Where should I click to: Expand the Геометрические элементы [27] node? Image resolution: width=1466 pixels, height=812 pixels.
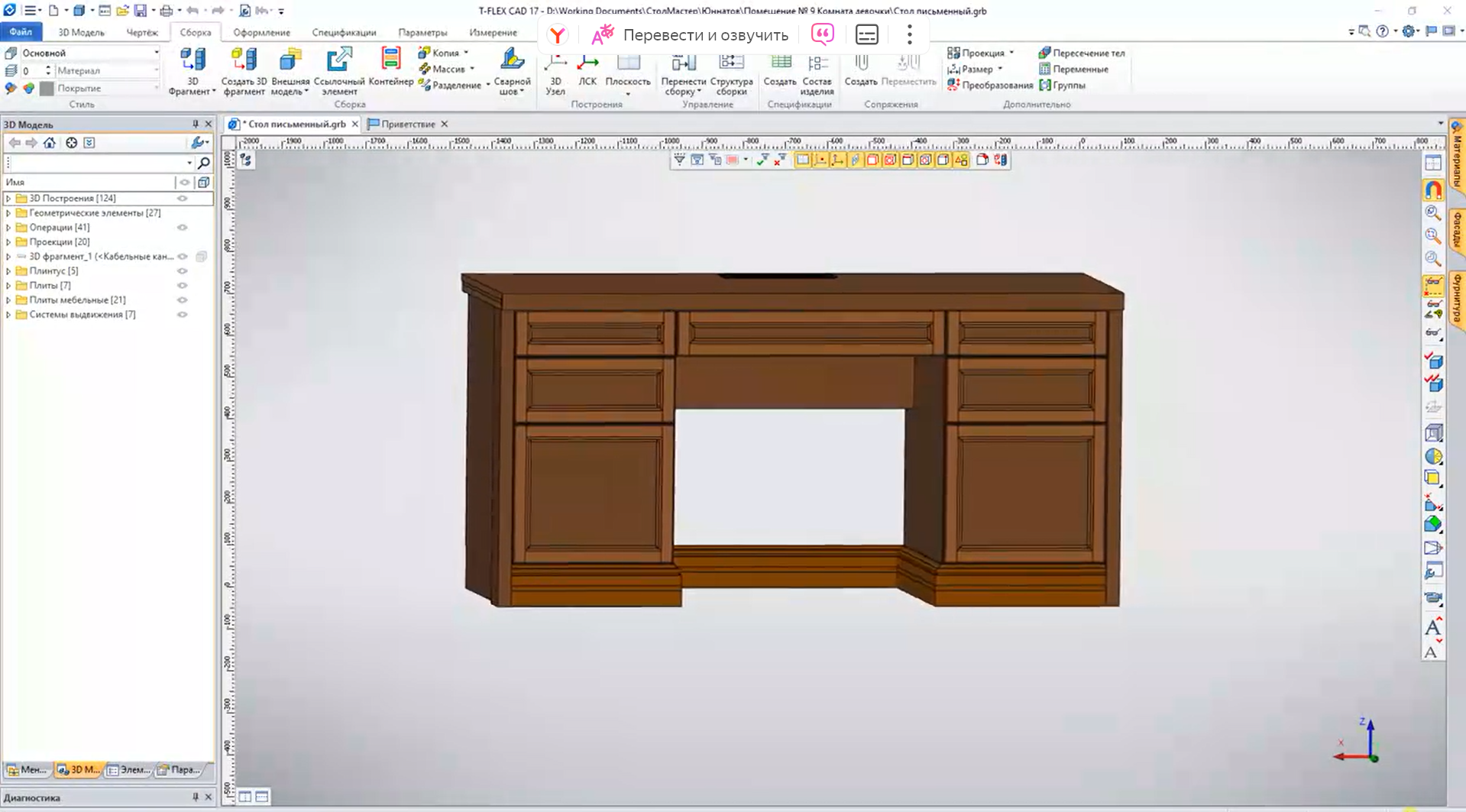(8, 213)
